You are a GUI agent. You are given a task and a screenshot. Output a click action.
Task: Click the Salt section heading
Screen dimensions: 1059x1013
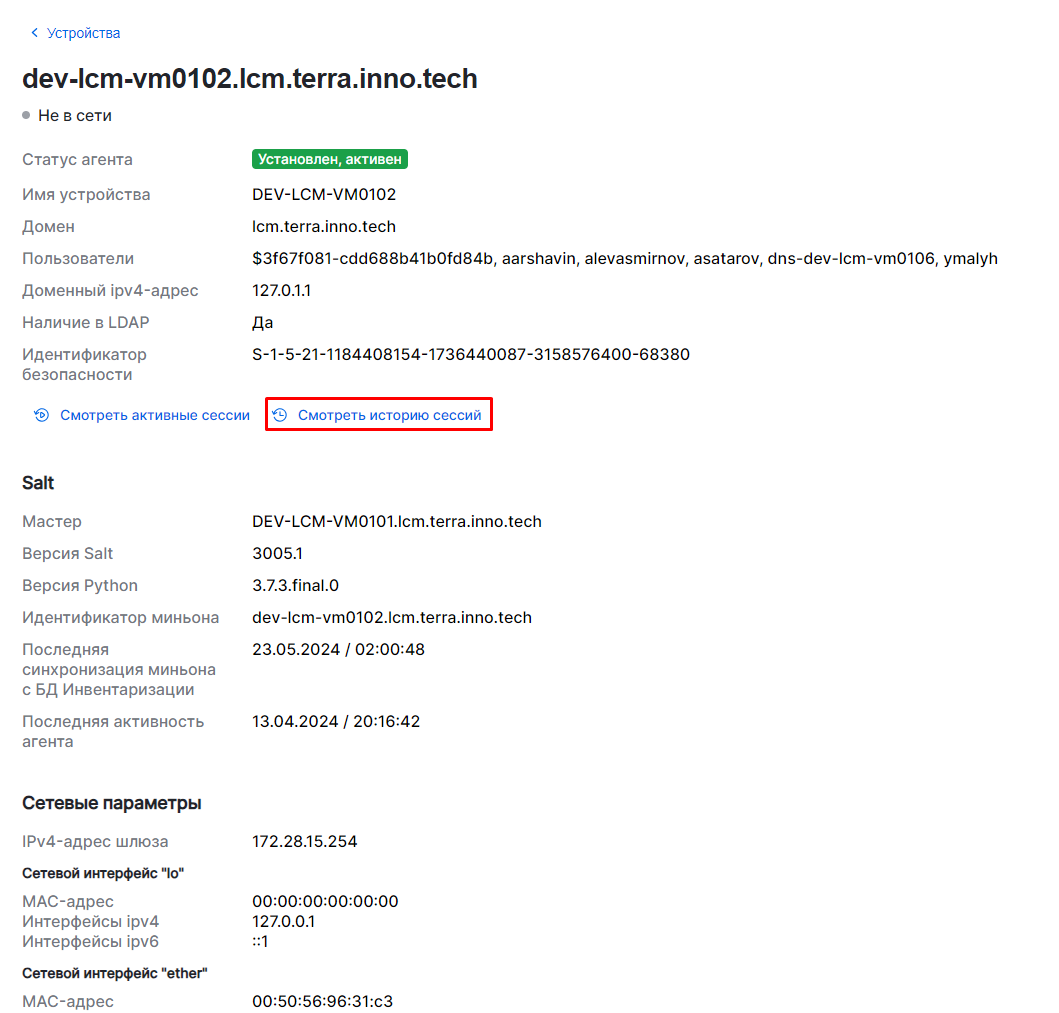coord(38,483)
